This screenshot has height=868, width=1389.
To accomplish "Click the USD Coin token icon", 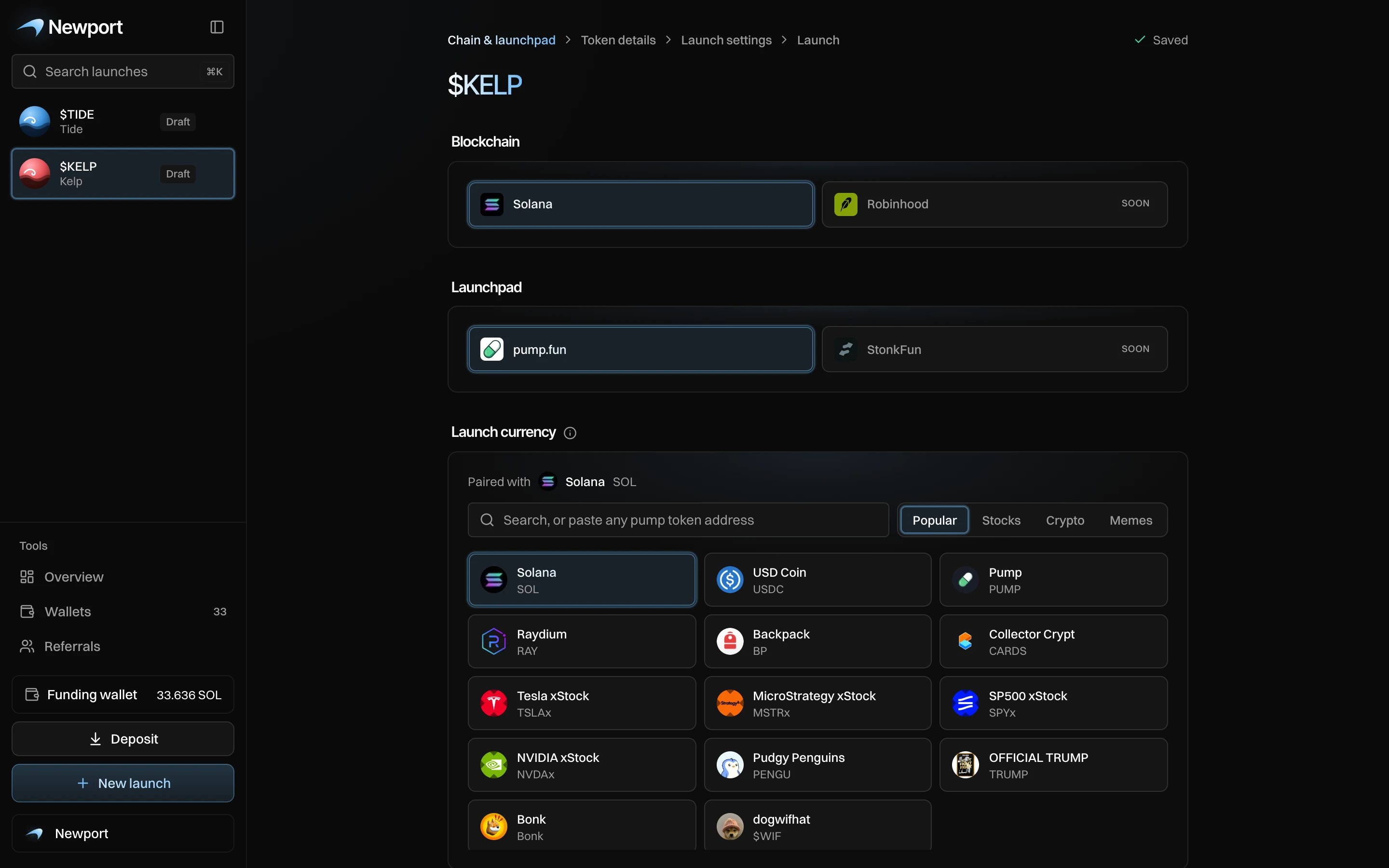I will point(730,580).
